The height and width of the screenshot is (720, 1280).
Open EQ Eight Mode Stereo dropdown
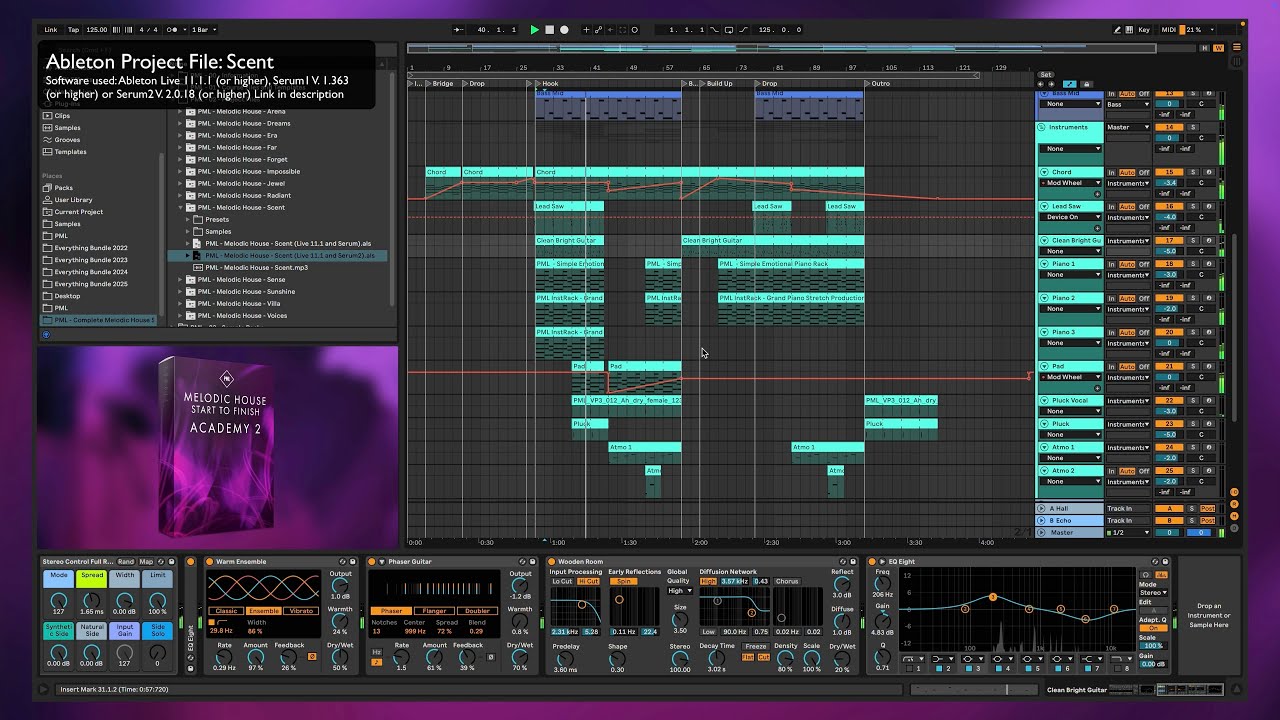(1154, 593)
